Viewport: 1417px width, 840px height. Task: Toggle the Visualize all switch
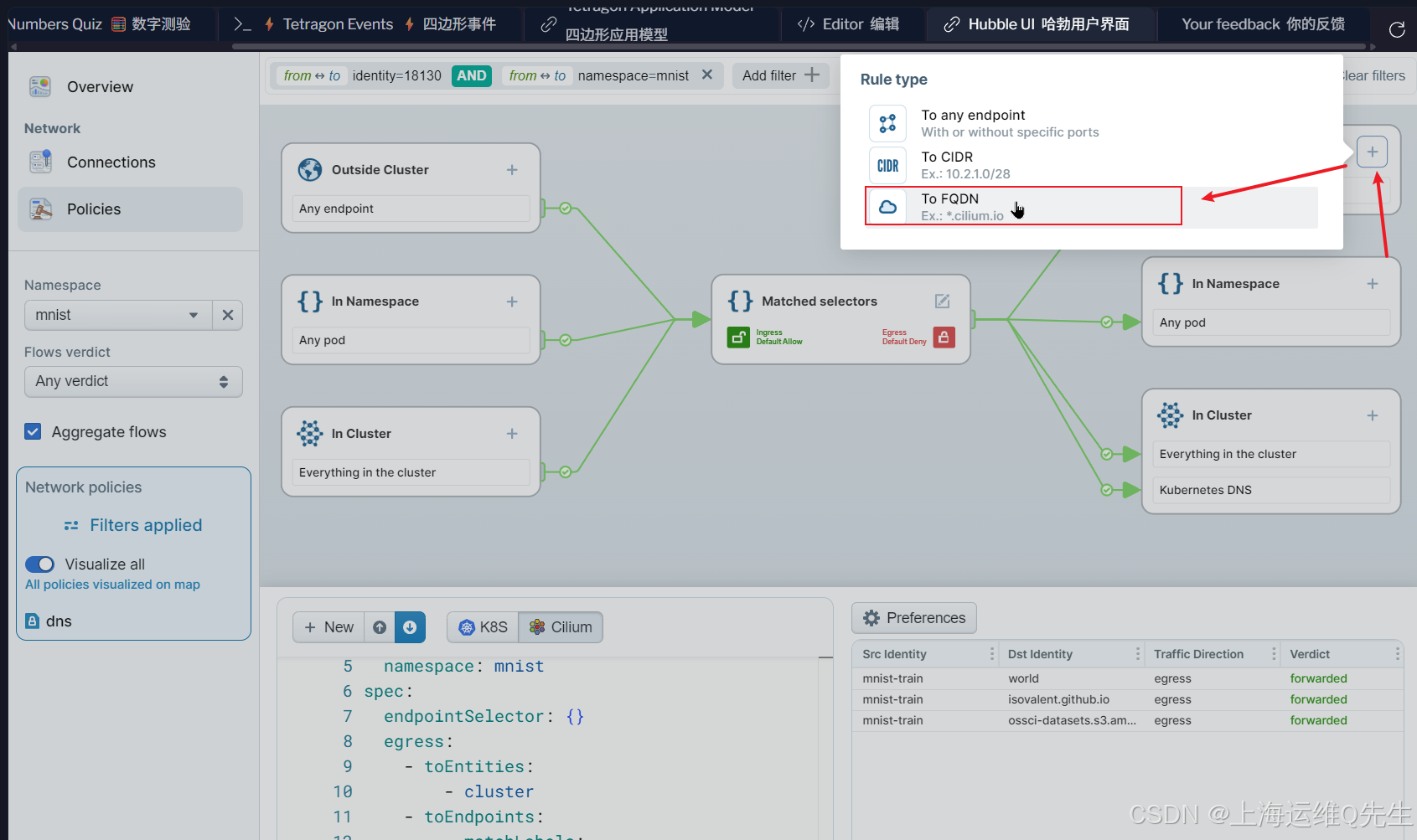(x=39, y=564)
